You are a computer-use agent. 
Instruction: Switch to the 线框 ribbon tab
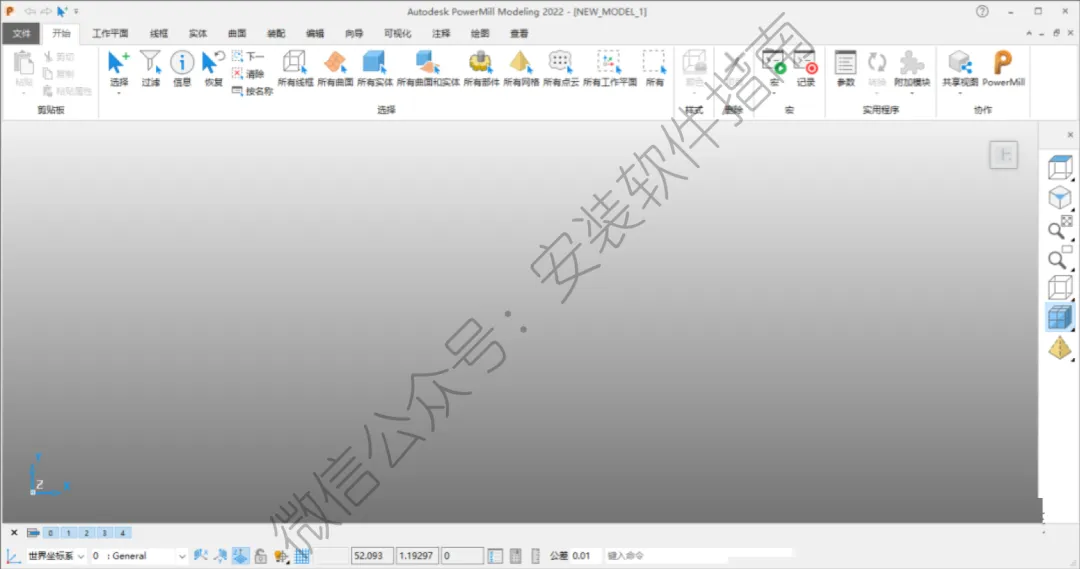click(159, 33)
